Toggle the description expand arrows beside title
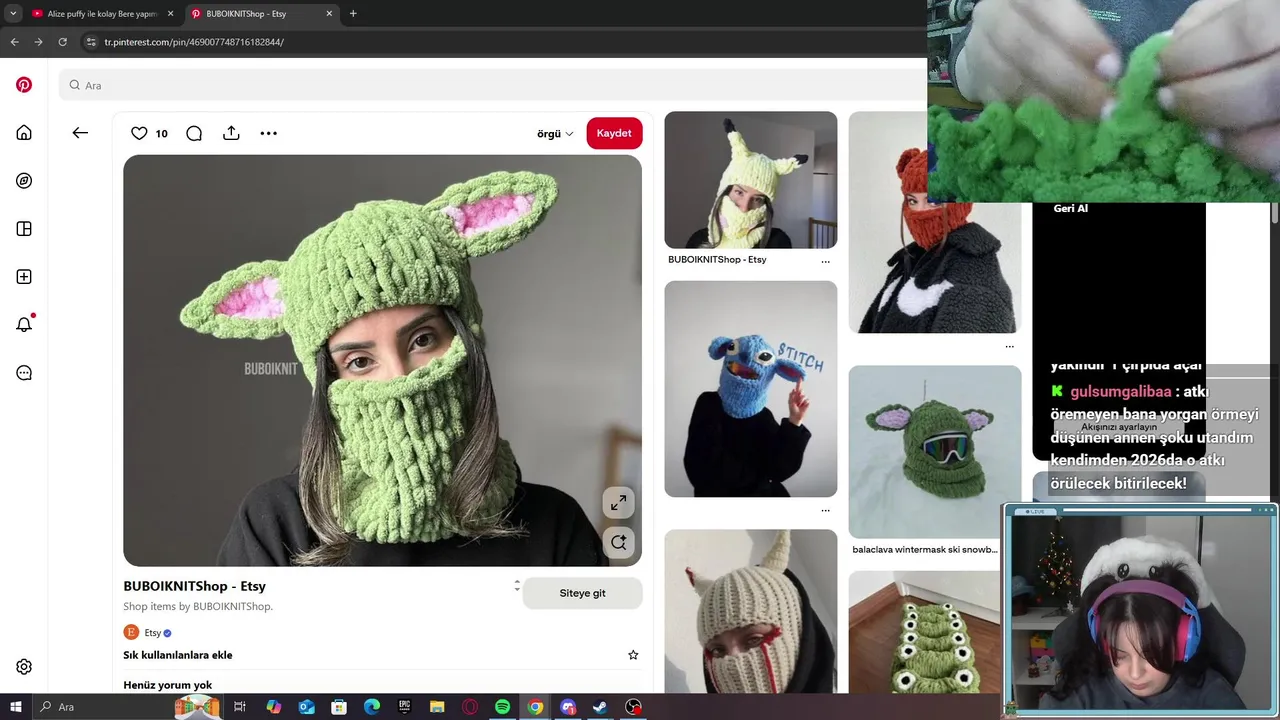 517,585
